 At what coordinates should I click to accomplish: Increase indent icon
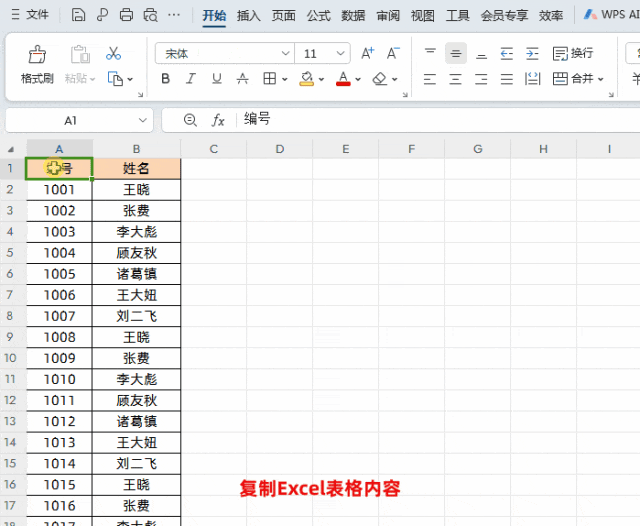click(532, 53)
